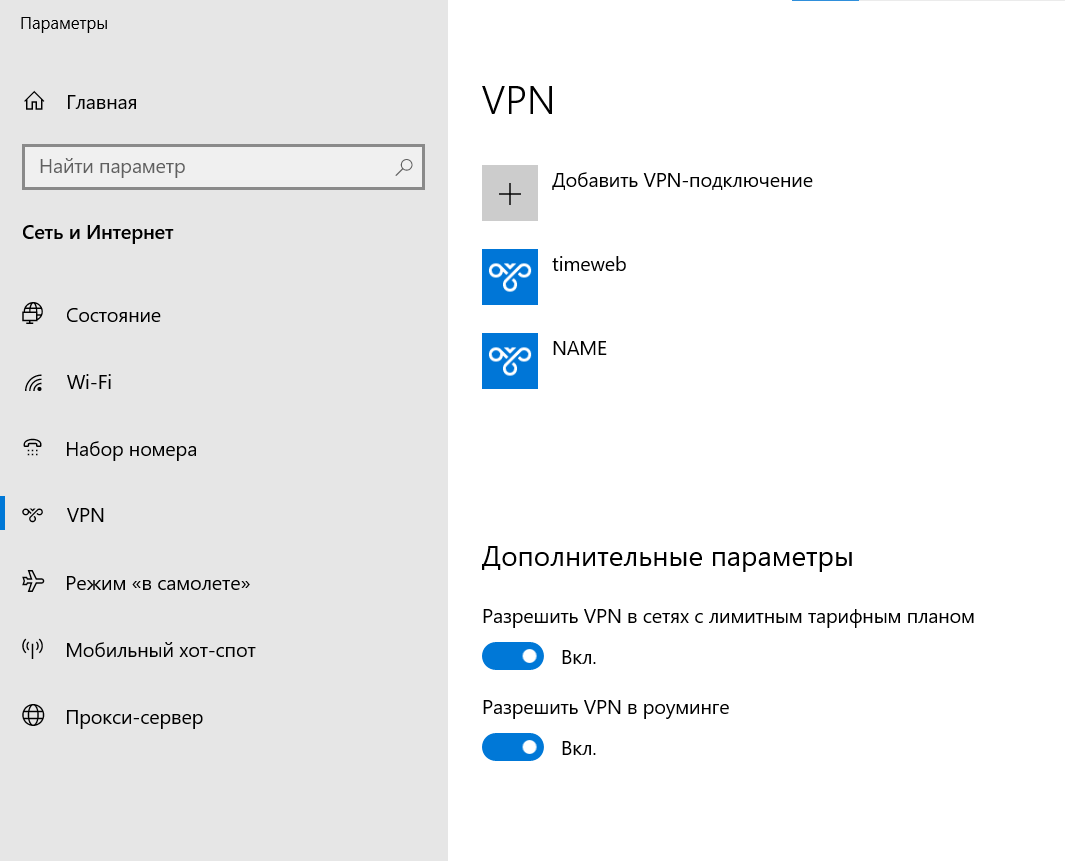Click the Найти параметр search field
The height and width of the screenshot is (861, 1065).
200,167
